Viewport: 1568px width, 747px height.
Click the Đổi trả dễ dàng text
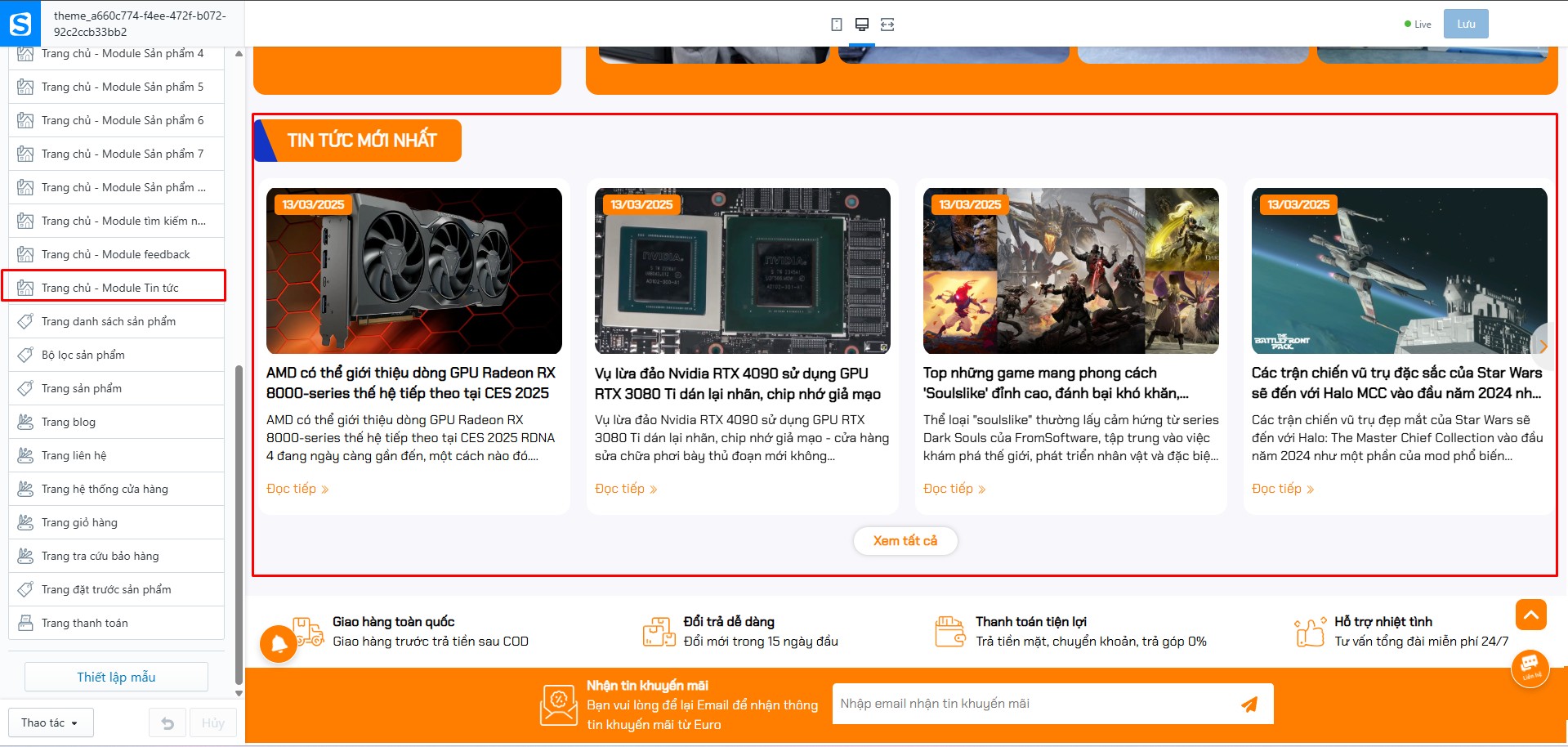[729, 622]
